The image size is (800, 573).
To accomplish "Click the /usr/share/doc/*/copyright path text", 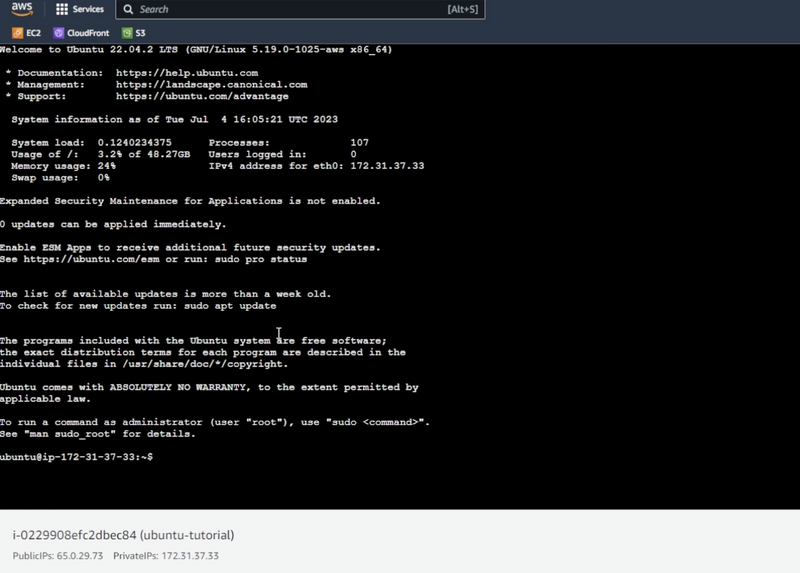I will tap(205, 364).
